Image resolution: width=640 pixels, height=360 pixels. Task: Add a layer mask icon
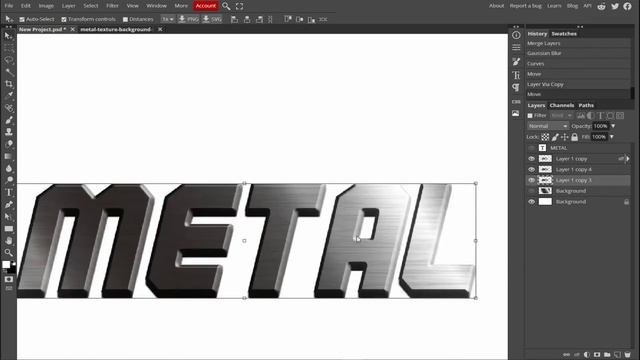(597, 355)
